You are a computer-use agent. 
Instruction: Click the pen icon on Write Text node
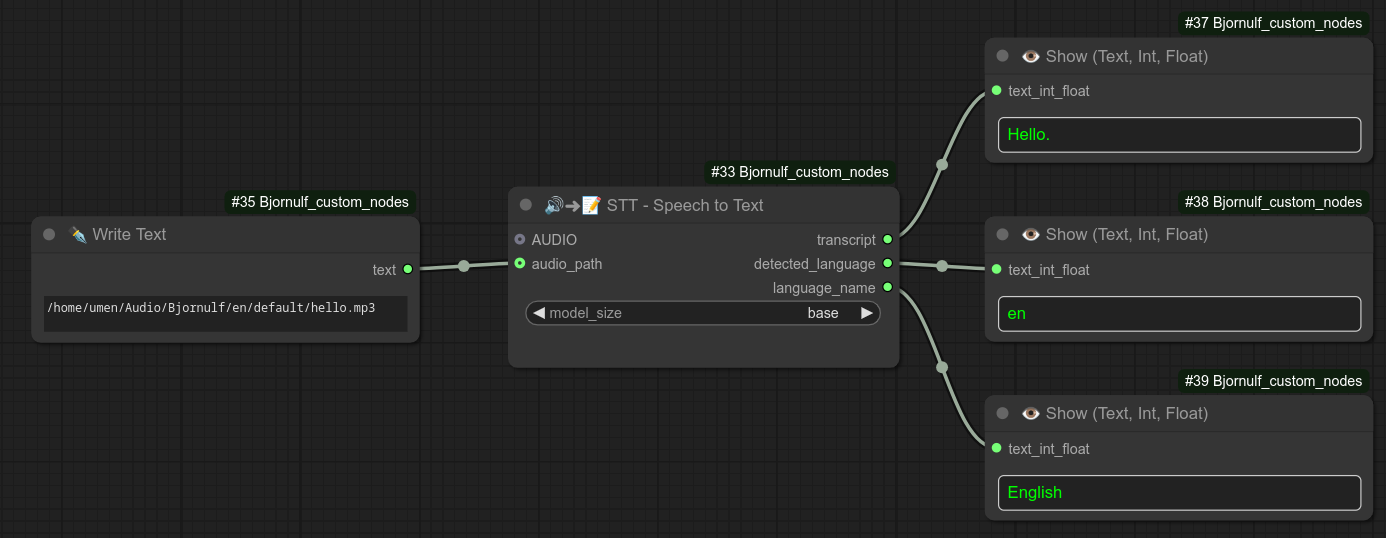point(78,234)
